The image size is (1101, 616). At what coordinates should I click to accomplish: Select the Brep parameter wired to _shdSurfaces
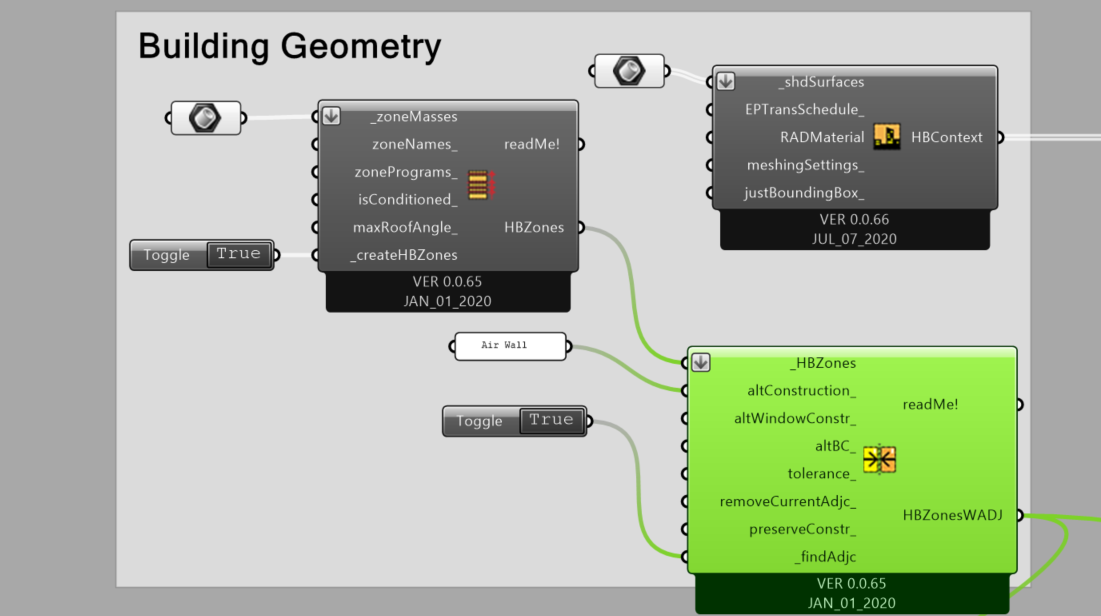pos(629,71)
